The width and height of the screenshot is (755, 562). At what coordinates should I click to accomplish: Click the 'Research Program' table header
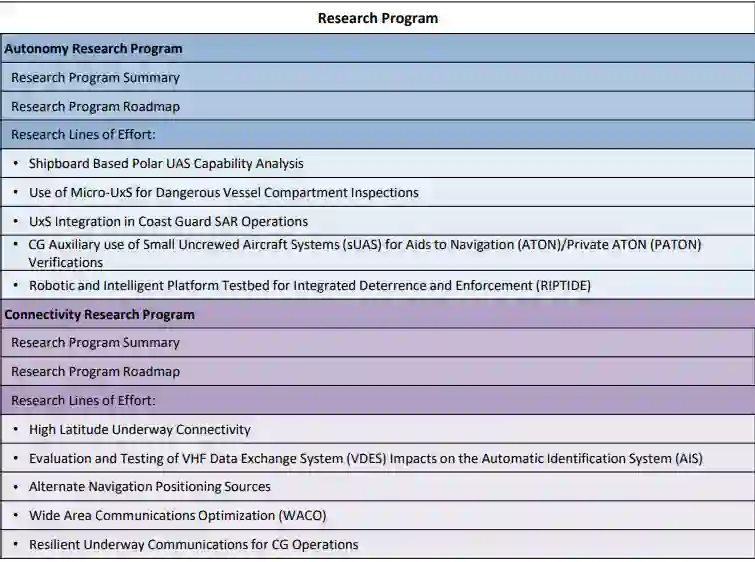(x=378, y=18)
